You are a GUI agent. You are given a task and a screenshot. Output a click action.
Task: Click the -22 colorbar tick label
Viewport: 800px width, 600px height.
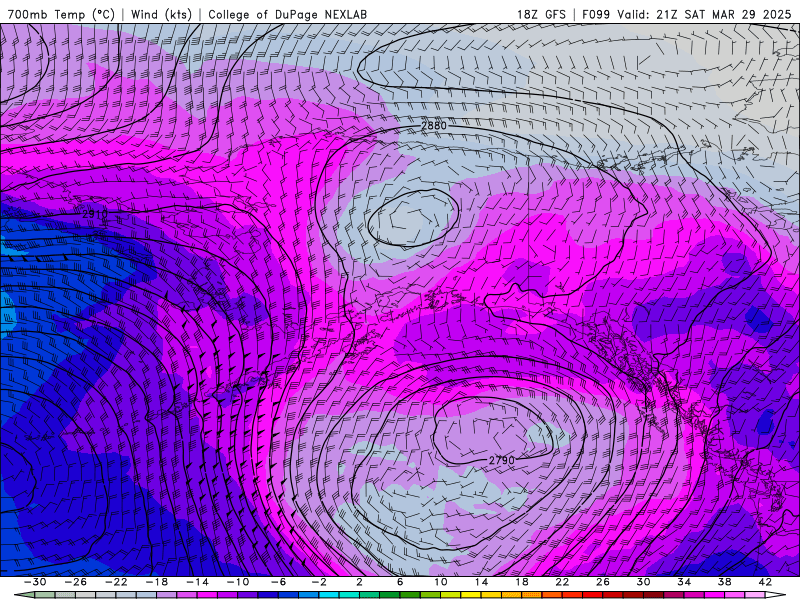(116, 582)
